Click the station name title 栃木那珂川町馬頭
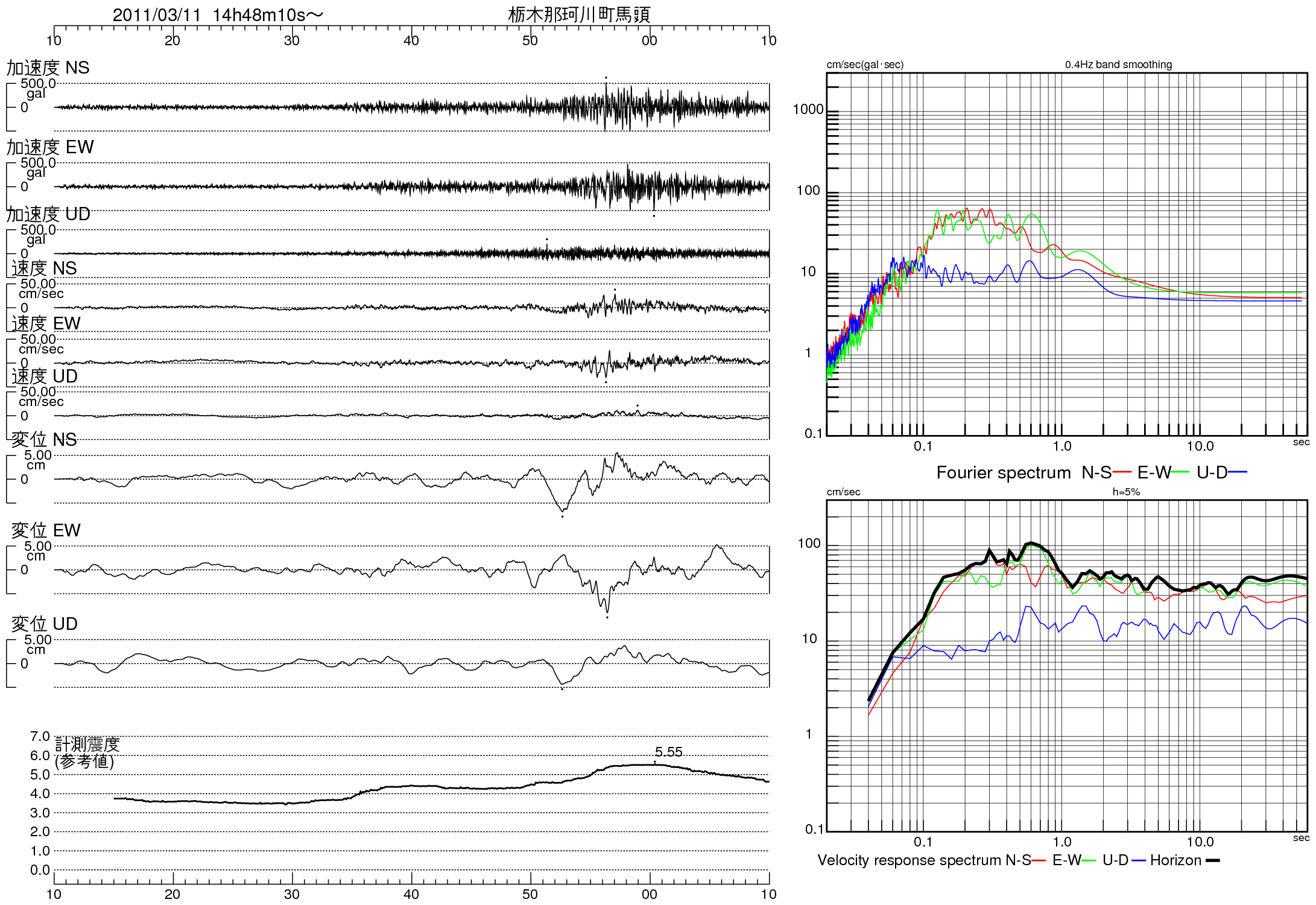This screenshot has width=1316, height=905. tap(578, 14)
